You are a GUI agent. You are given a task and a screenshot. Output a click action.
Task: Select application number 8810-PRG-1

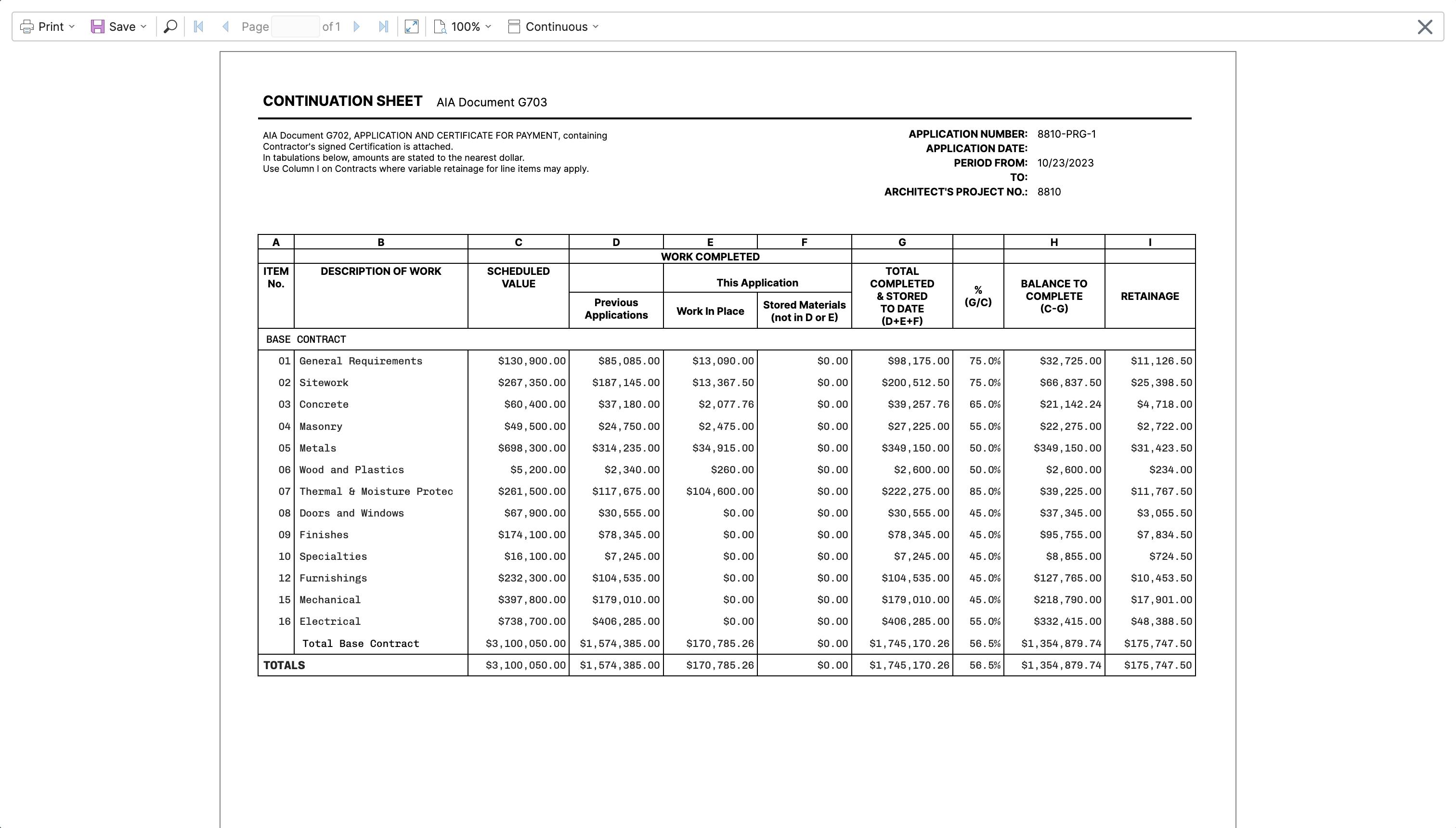point(1066,134)
